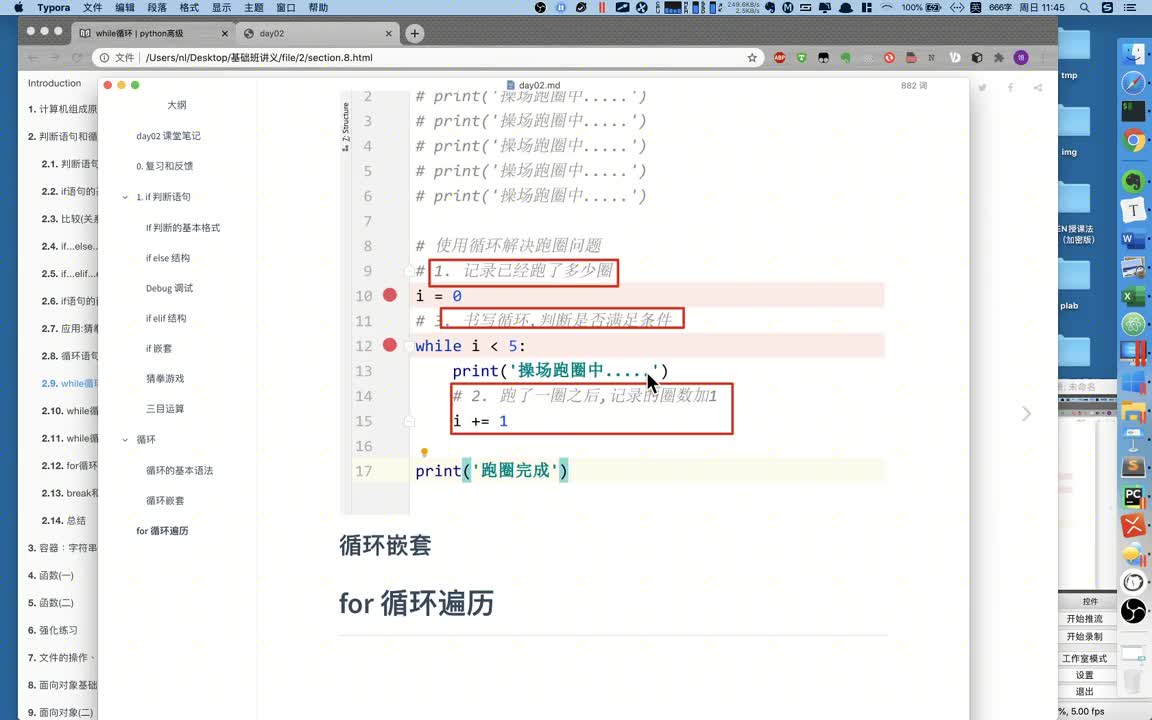
Task: Select '循环嵌套' in Typora outline
Action: click(165, 500)
